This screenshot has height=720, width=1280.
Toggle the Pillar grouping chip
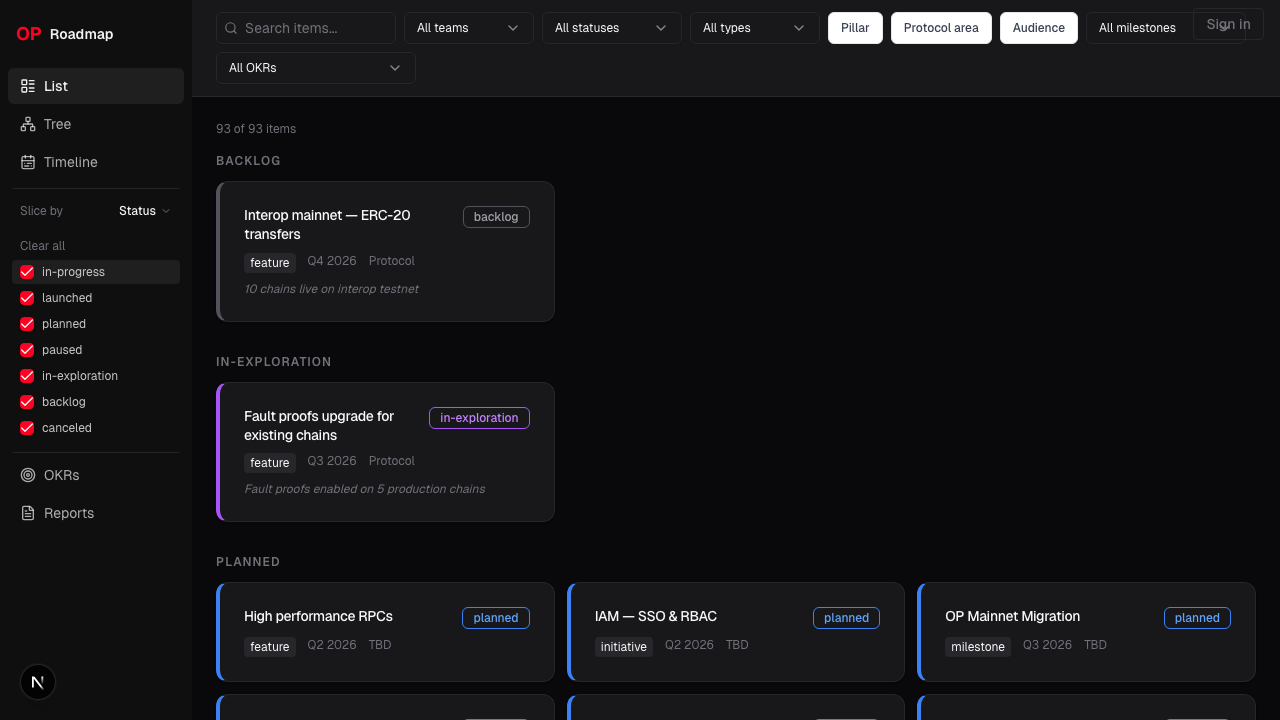(855, 28)
